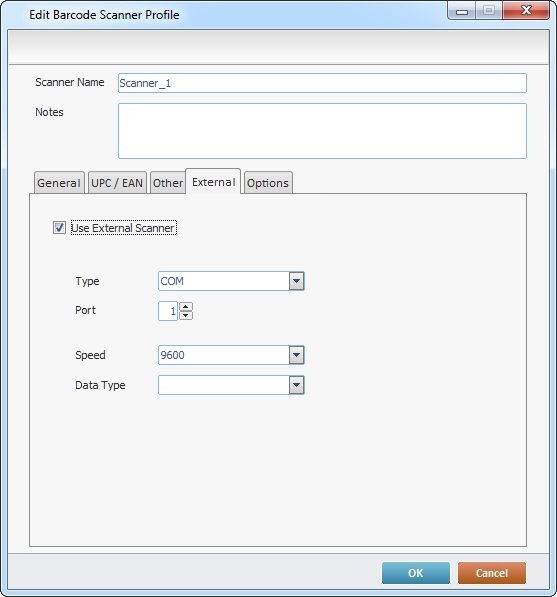Open the Type dropdown showing COM
This screenshot has width=557, height=597.
(231, 281)
